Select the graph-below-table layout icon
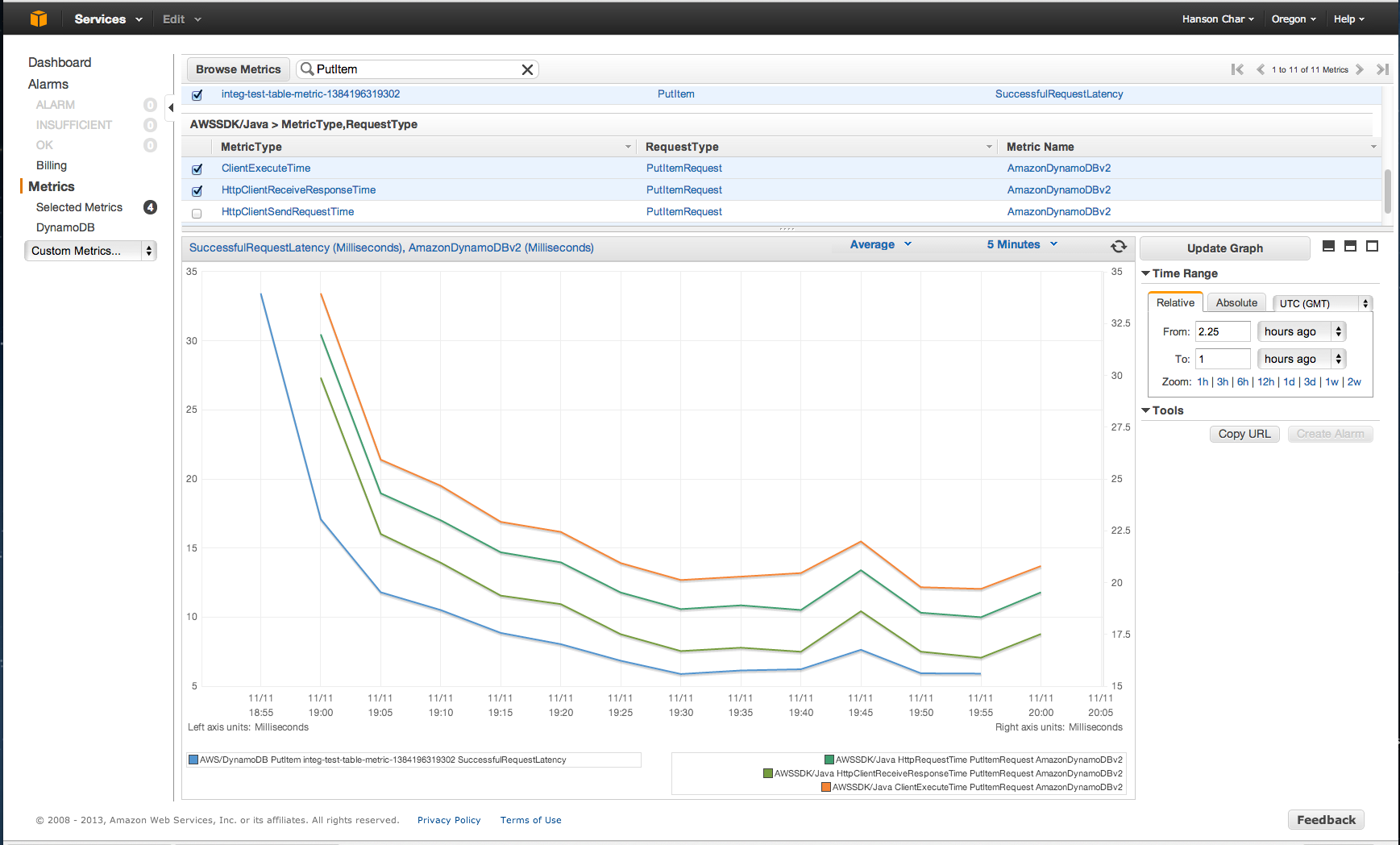Image resolution: width=1400 pixels, height=845 pixels. coord(1328,246)
